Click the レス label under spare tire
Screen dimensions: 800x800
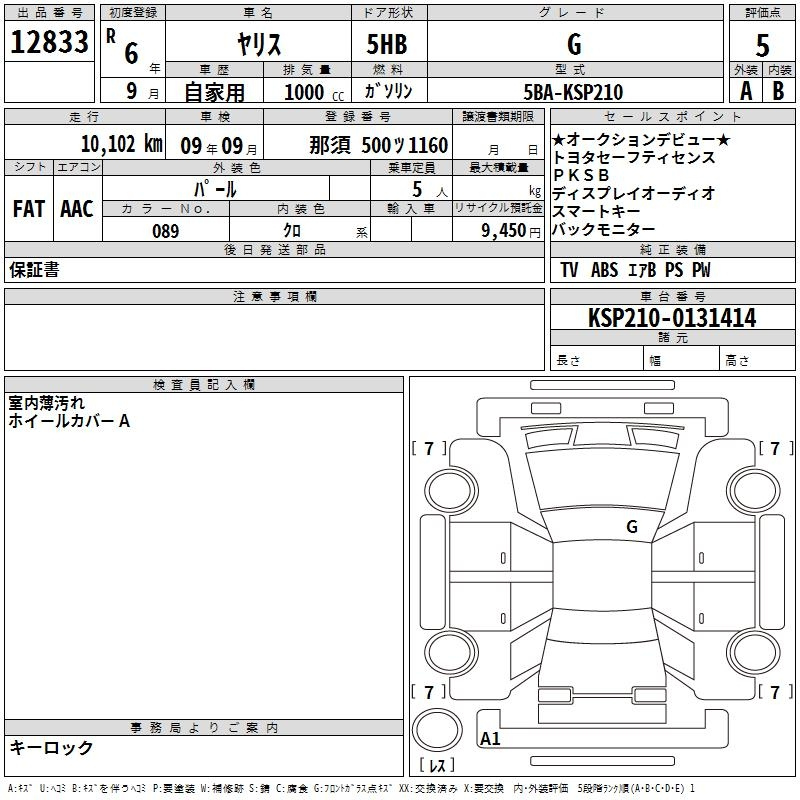(437, 767)
